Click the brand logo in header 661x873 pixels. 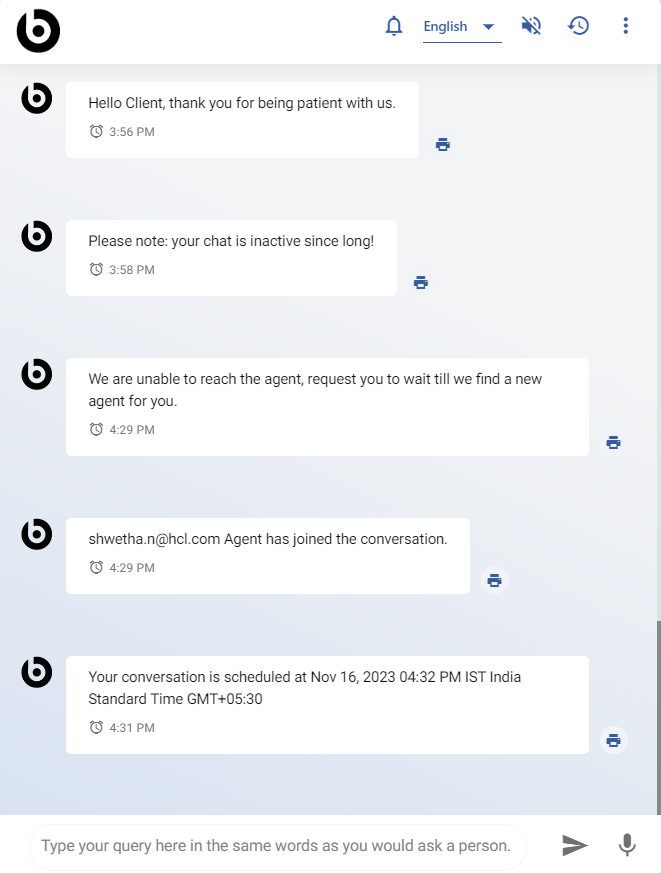point(38,31)
